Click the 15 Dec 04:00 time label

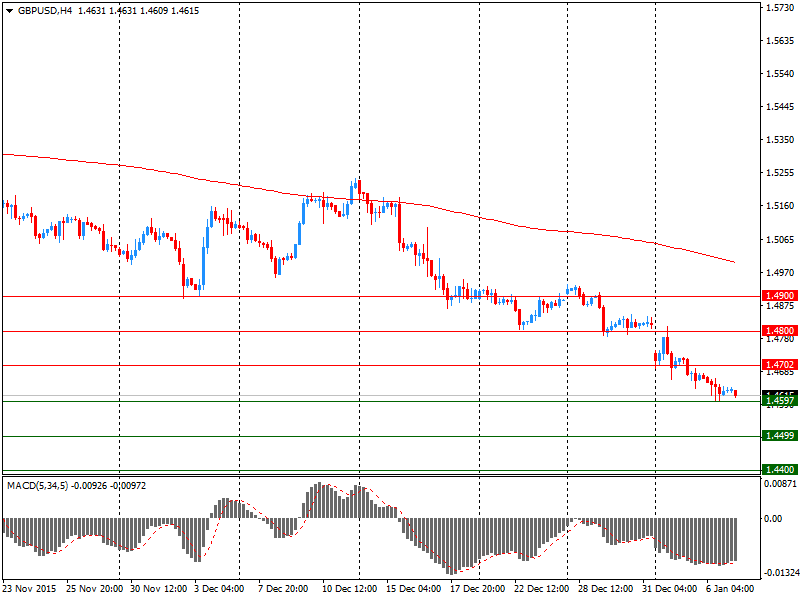[x=413, y=589]
